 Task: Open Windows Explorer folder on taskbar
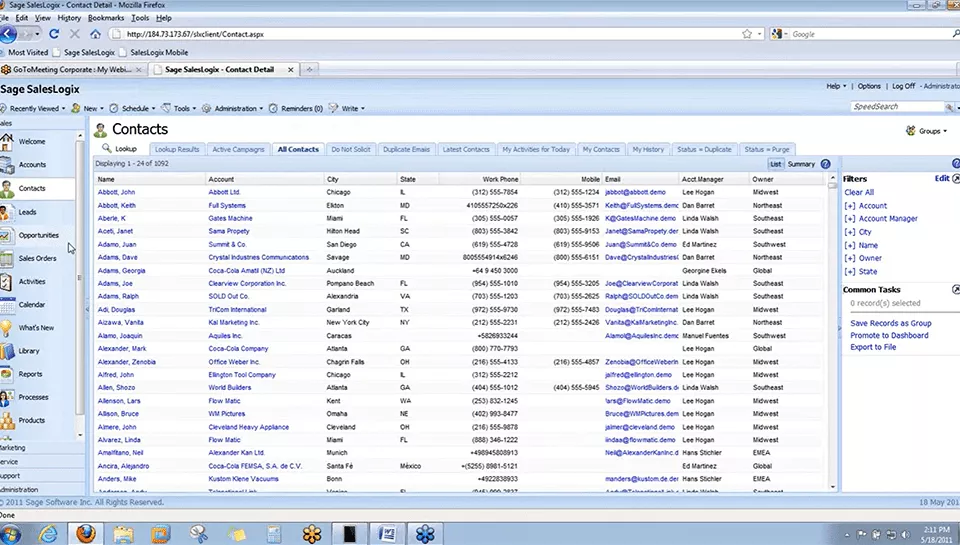click(x=123, y=534)
